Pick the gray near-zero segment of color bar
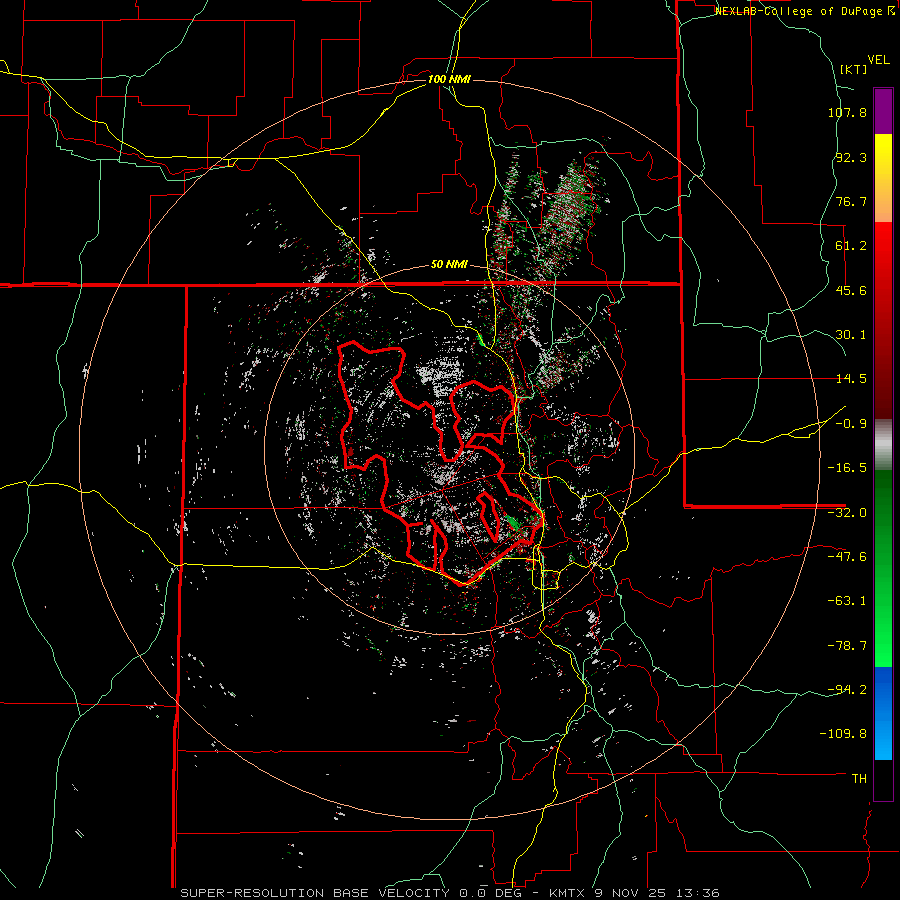Screen dimensions: 900x900 [883, 444]
